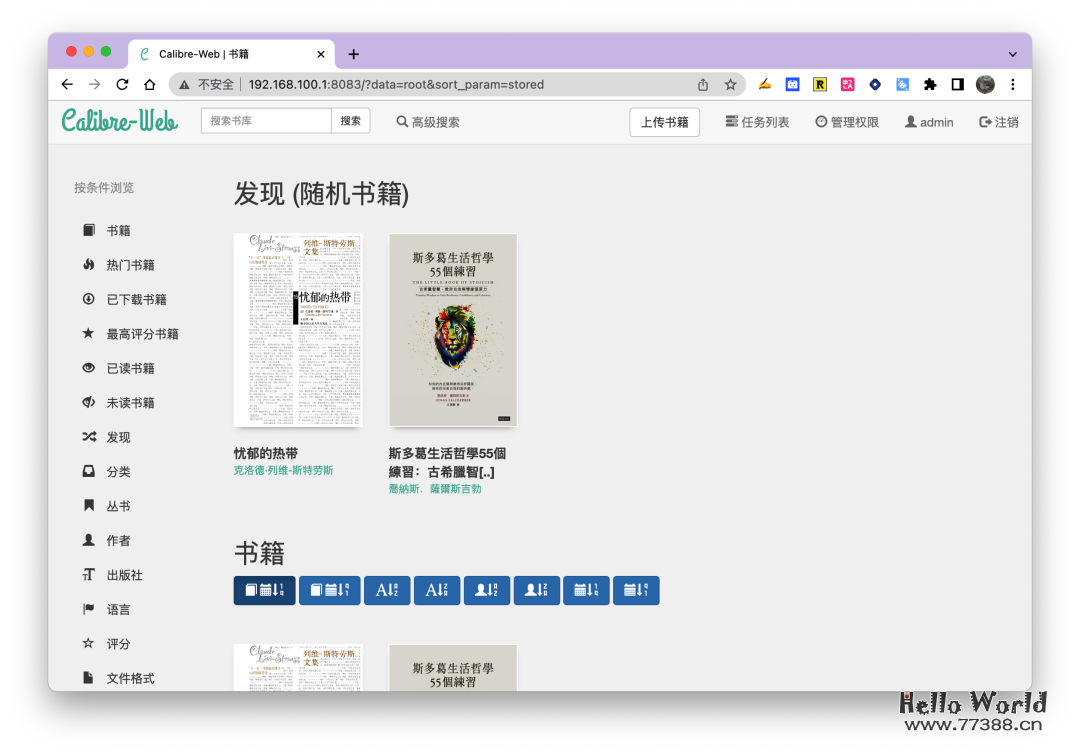Screen dimensions: 1080x755
Task: Click the 搜索 search button
Action: [351, 121]
